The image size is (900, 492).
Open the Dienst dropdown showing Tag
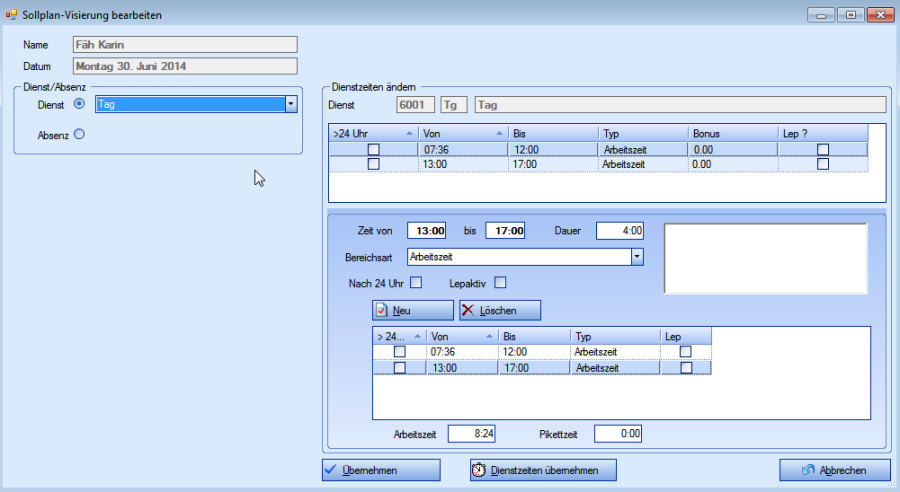(x=290, y=104)
